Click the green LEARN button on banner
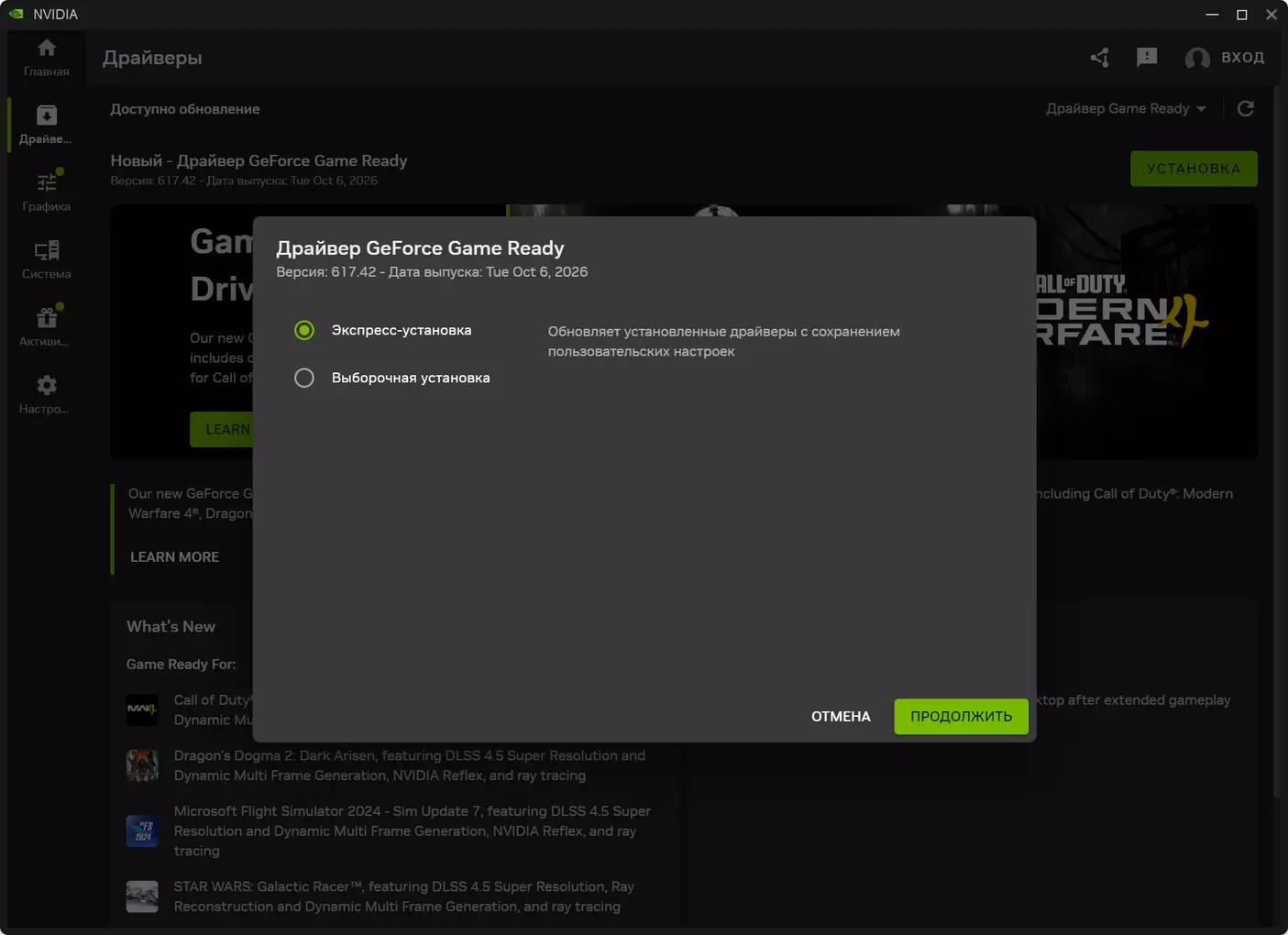The width and height of the screenshot is (1288, 935). (221, 430)
